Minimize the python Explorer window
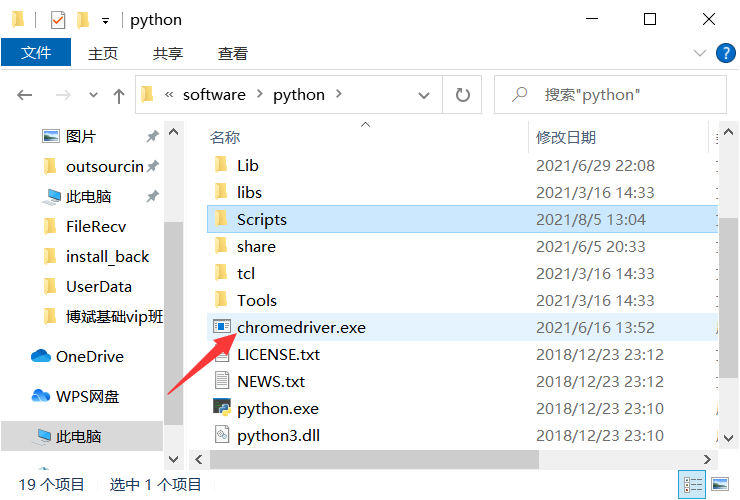This screenshot has width=740, height=500. (592, 19)
